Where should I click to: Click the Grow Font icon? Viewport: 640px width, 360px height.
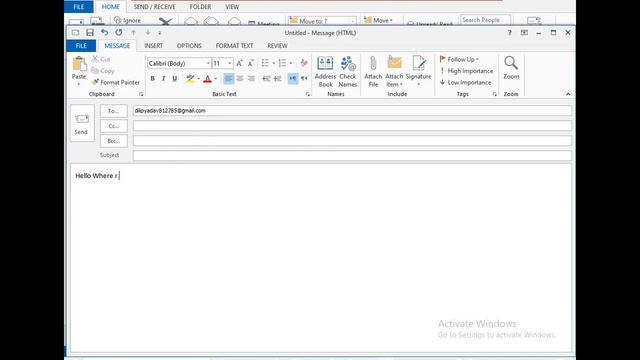(x=240, y=63)
